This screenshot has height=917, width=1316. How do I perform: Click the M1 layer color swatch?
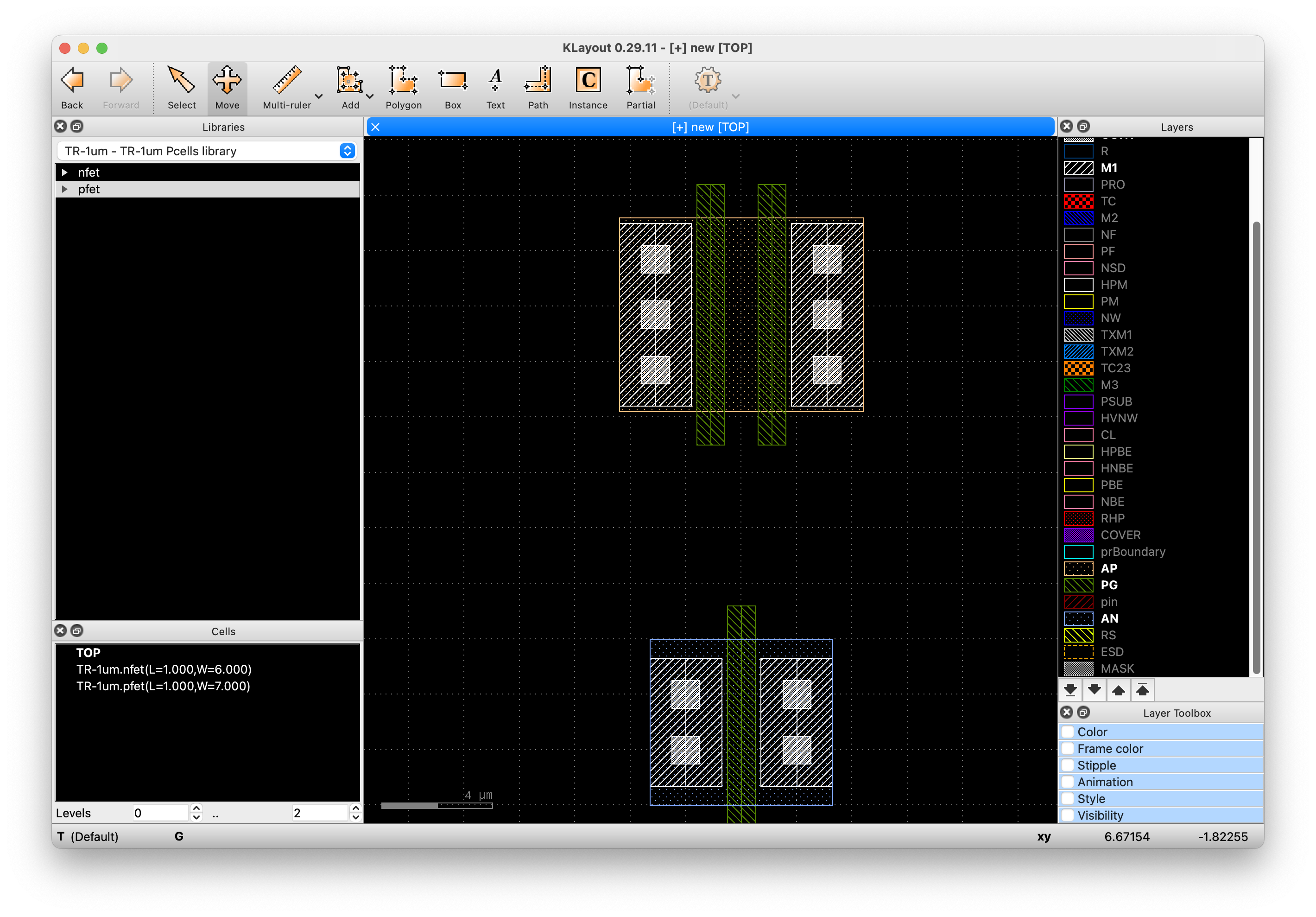coord(1079,168)
